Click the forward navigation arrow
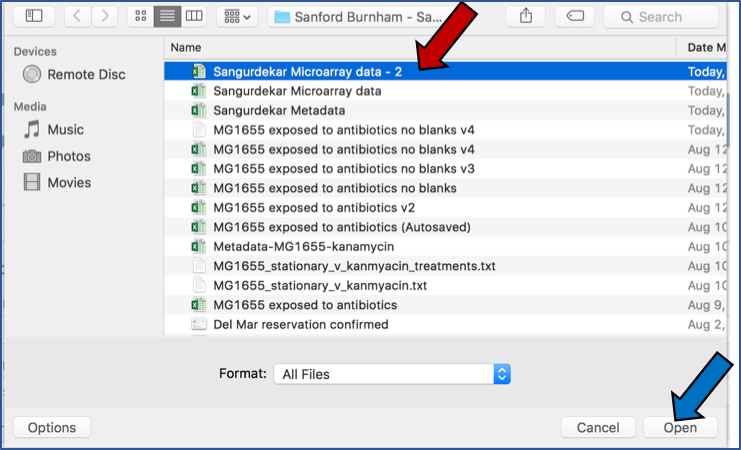 click(105, 16)
